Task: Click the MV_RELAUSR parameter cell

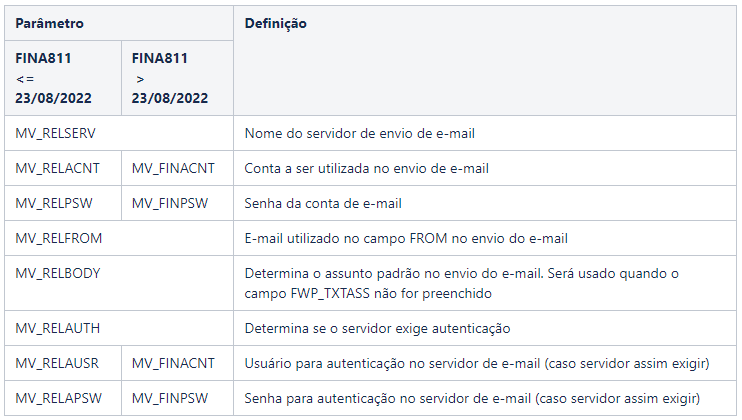Action: (63, 363)
